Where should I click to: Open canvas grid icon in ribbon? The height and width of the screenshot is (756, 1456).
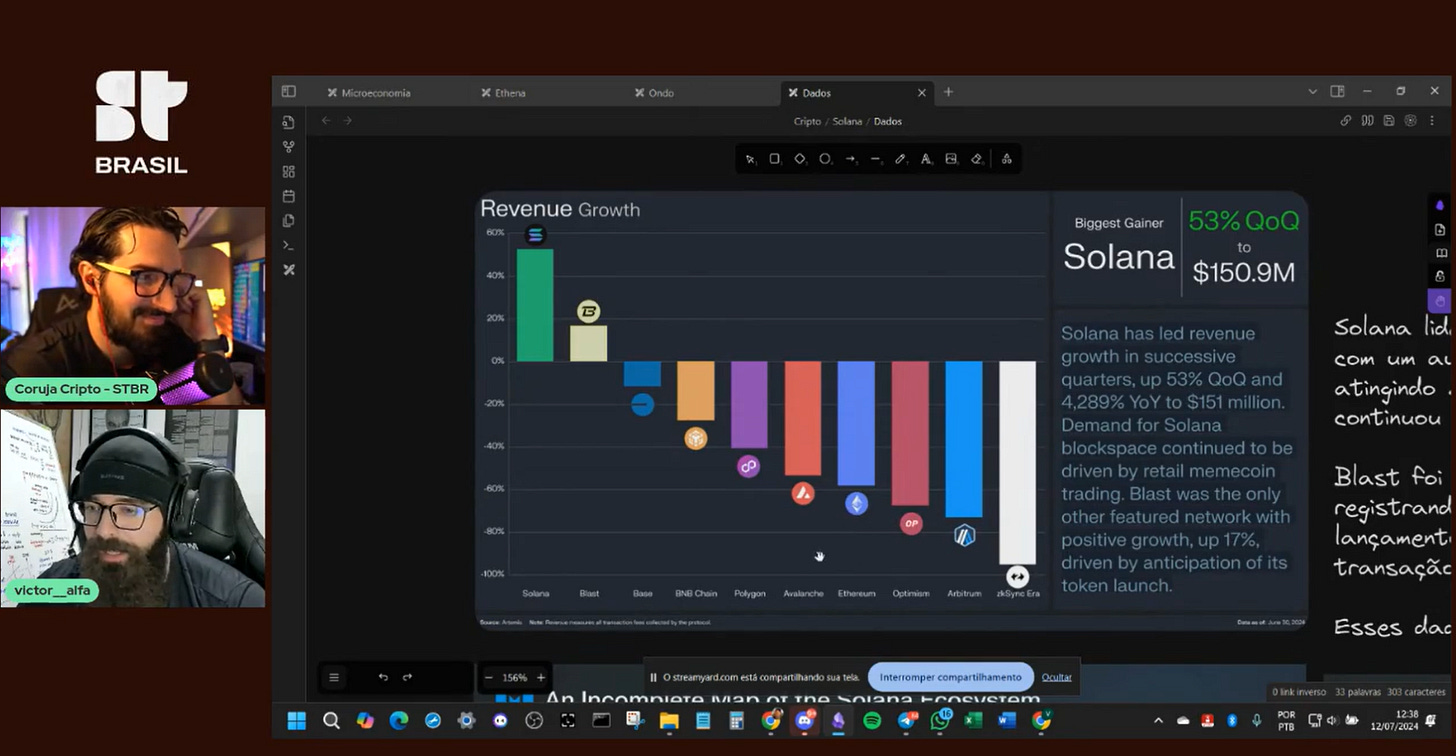click(x=289, y=172)
